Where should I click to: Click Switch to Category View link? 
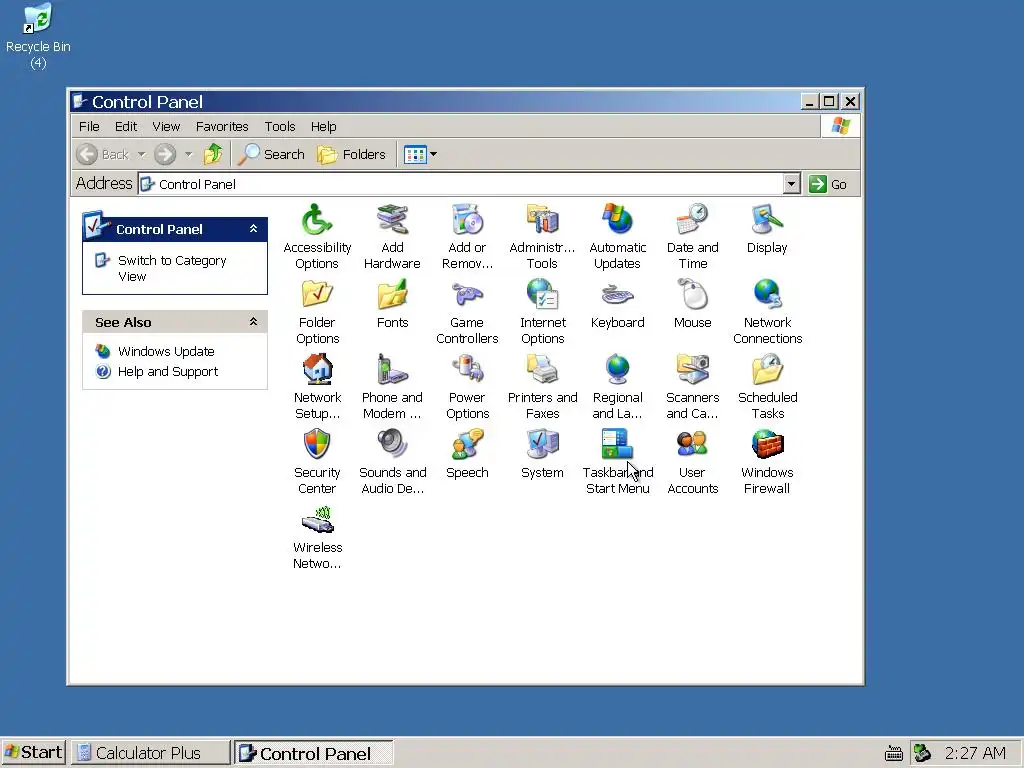172,268
